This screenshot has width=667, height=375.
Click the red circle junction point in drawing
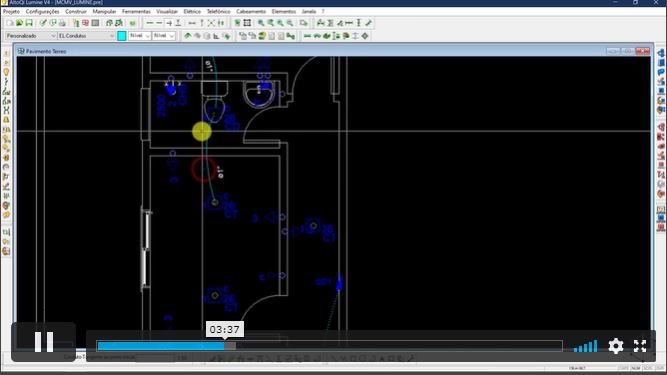203,170
